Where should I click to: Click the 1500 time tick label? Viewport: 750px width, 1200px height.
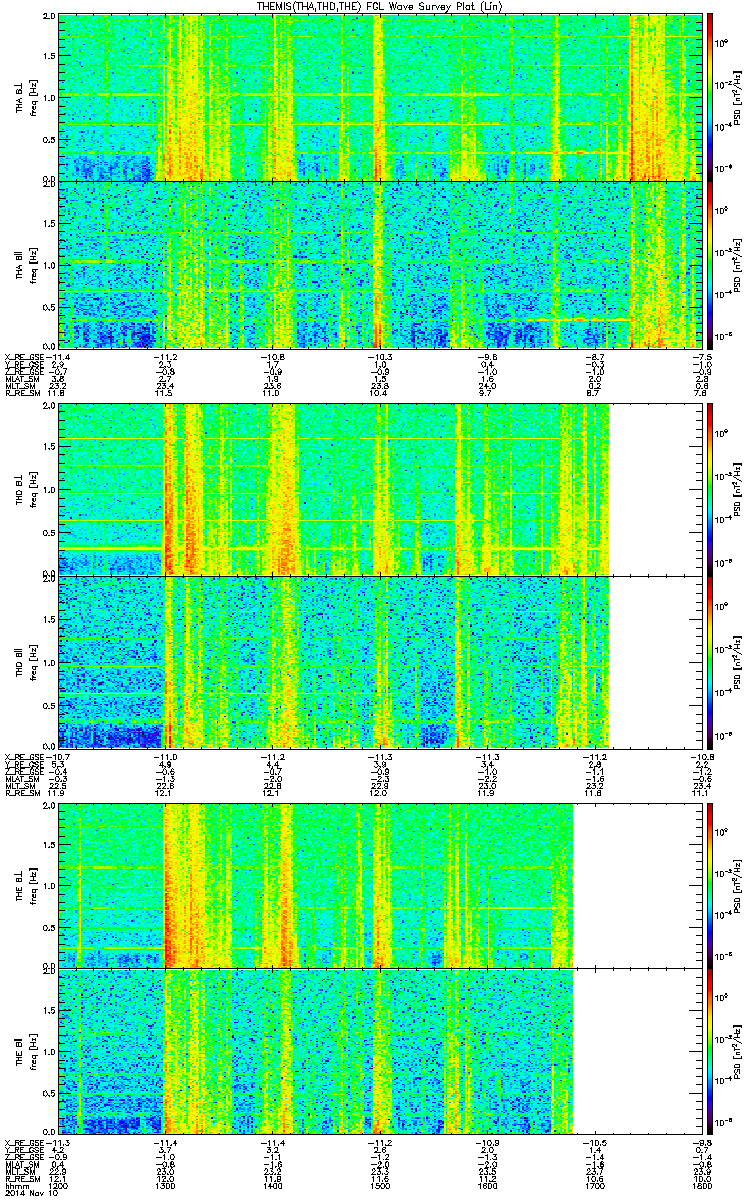pos(380,1184)
